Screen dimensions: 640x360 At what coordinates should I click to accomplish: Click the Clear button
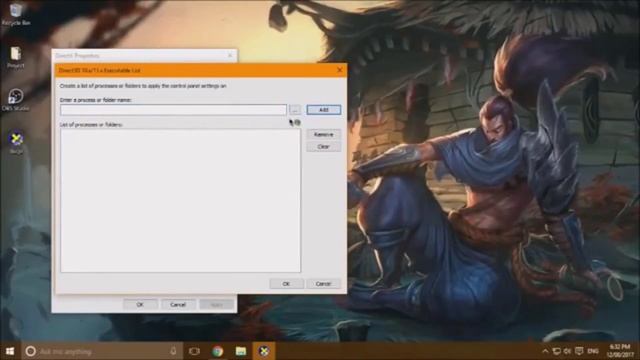pos(324,147)
